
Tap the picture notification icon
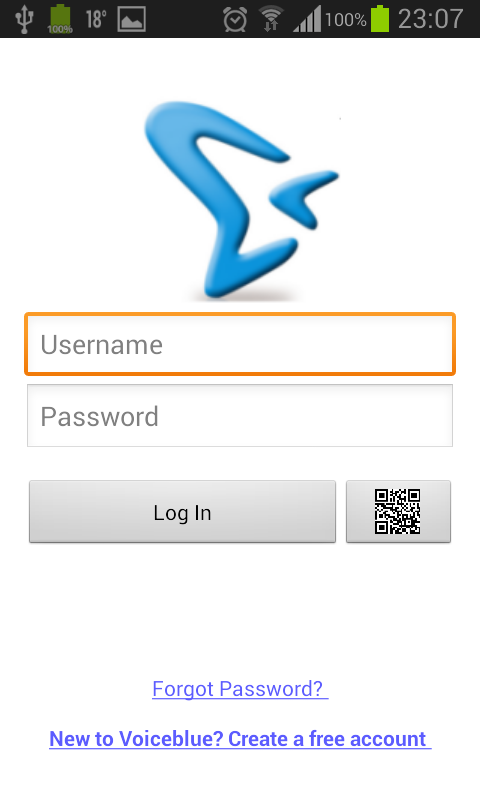click(x=132, y=19)
